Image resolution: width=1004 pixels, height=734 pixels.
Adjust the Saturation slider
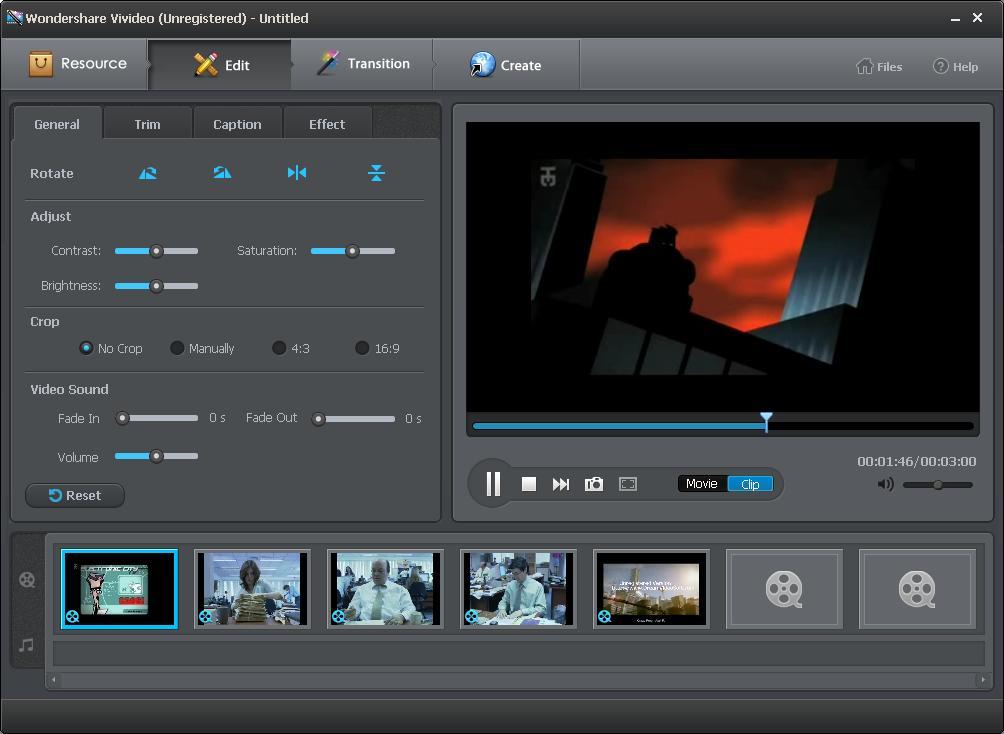click(x=352, y=251)
